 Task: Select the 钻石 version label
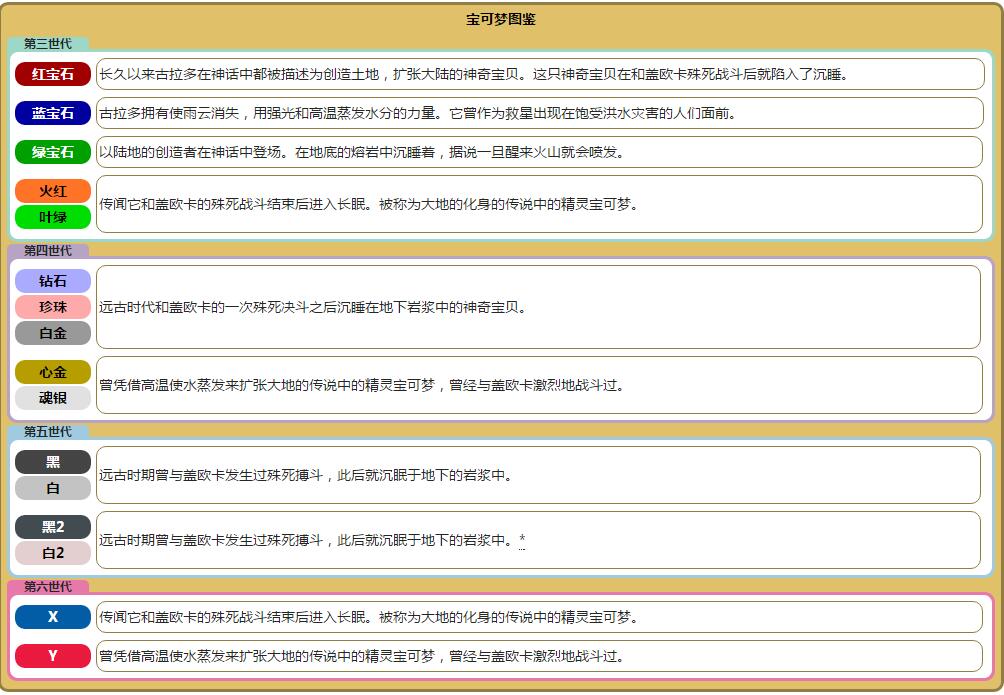click(x=53, y=281)
